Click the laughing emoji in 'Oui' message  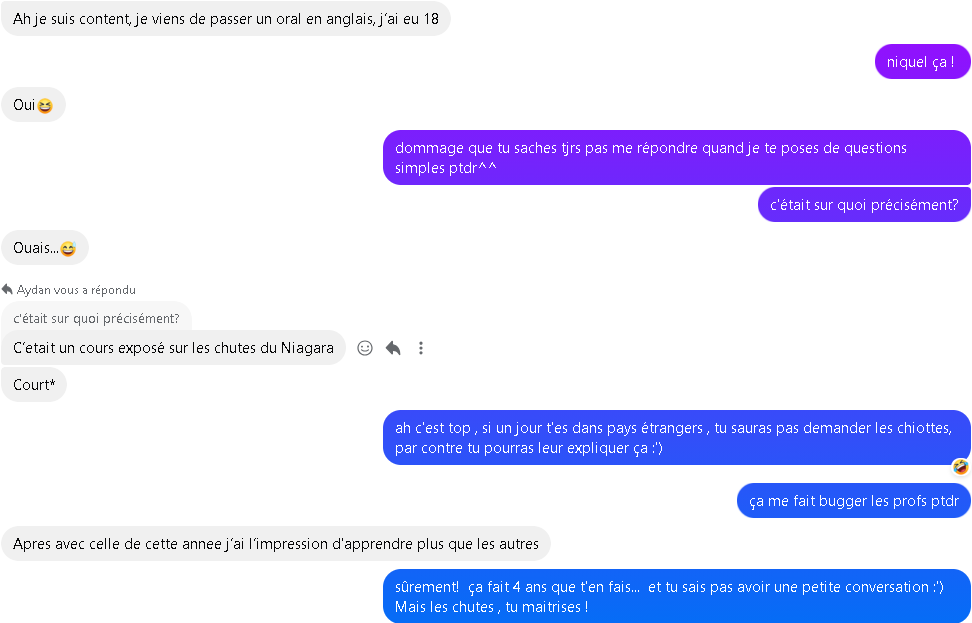coord(45,106)
